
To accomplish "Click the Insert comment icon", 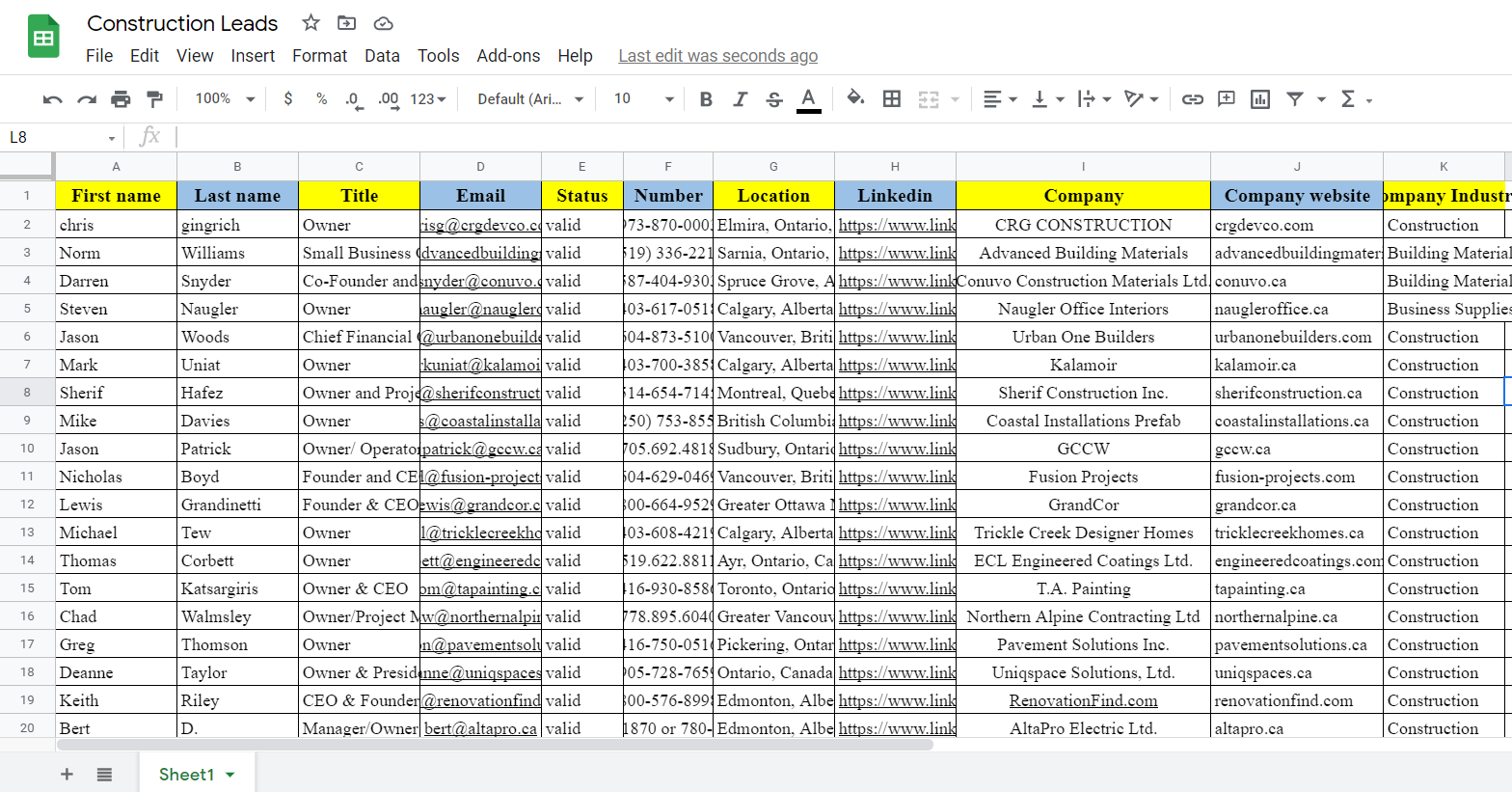I will tap(1227, 98).
